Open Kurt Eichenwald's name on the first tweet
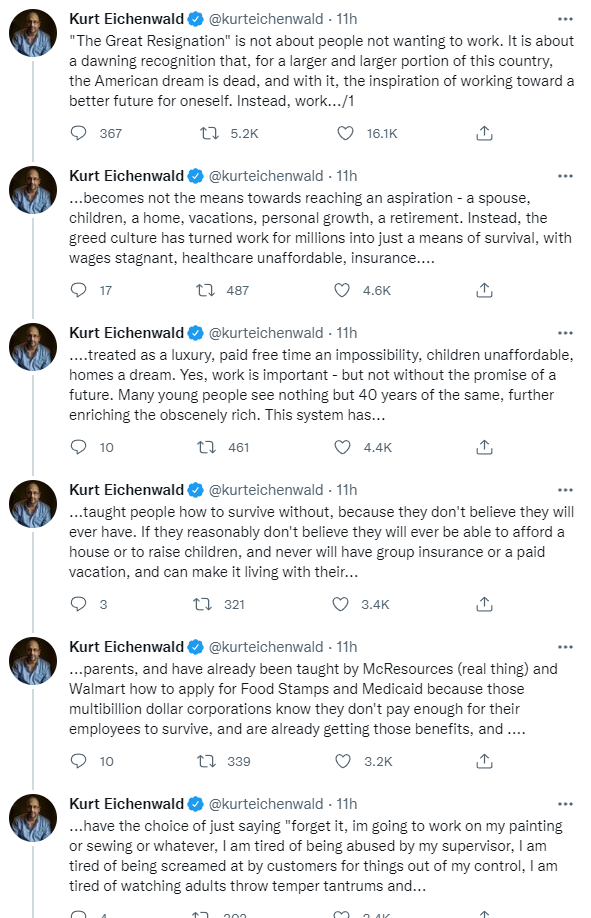This screenshot has height=918, width=591. point(127,19)
